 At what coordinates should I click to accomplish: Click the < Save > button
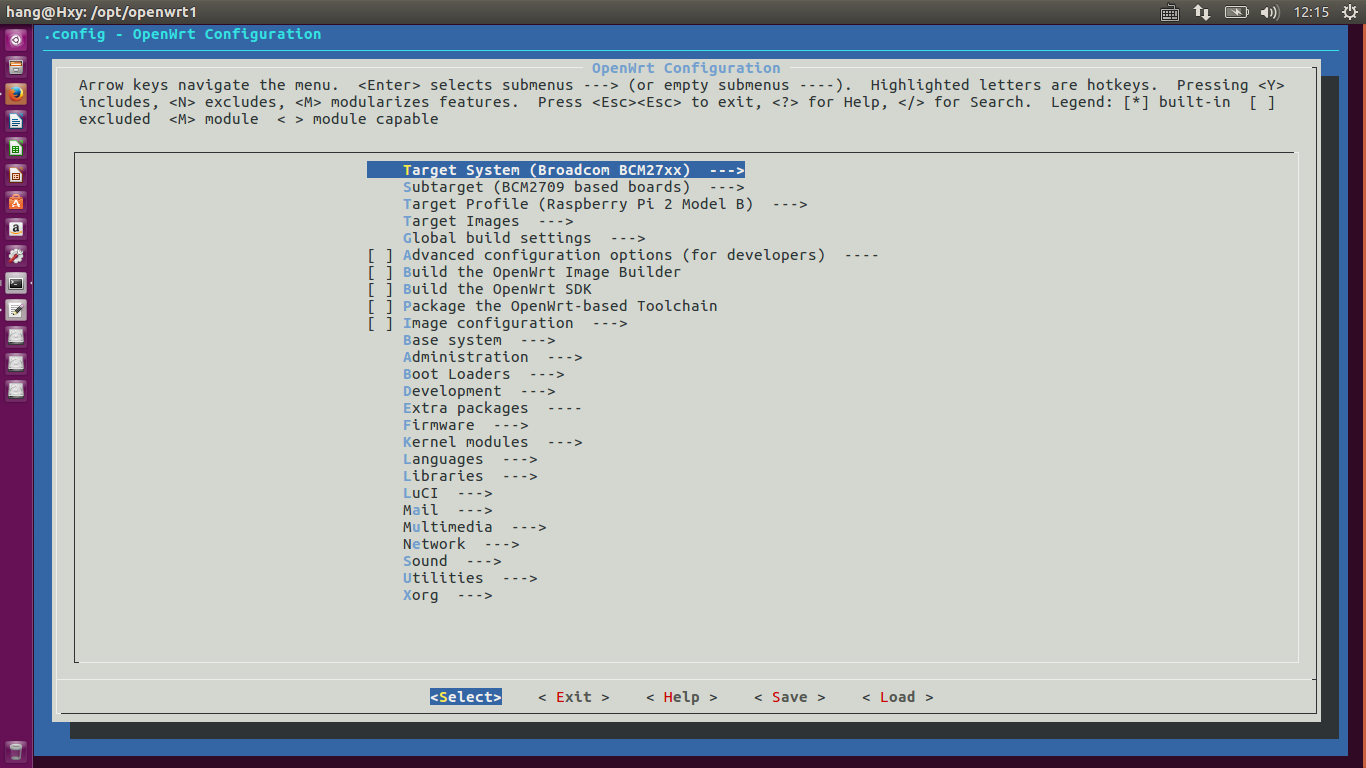[790, 697]
